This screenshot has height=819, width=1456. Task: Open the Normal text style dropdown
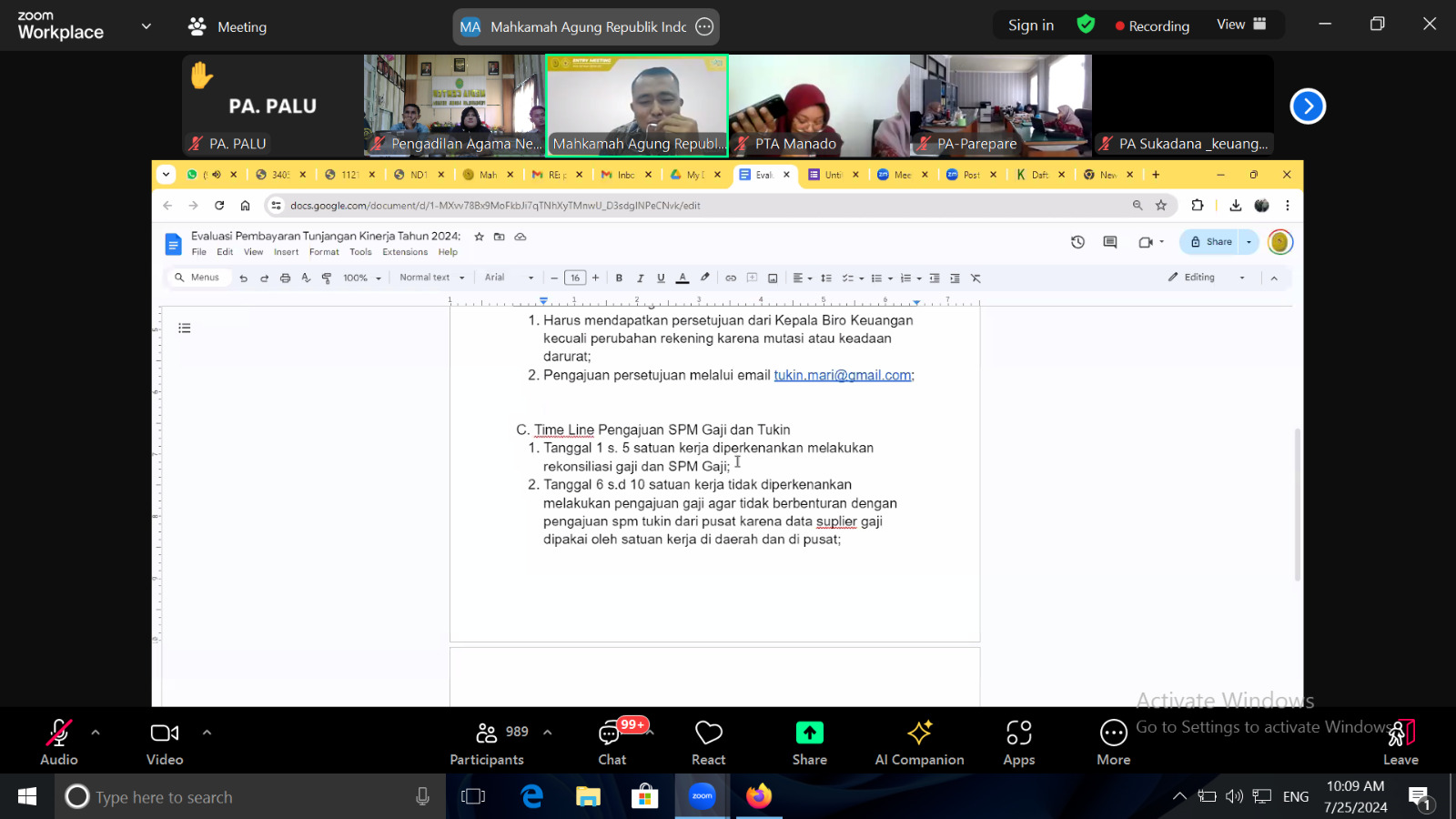432,278
